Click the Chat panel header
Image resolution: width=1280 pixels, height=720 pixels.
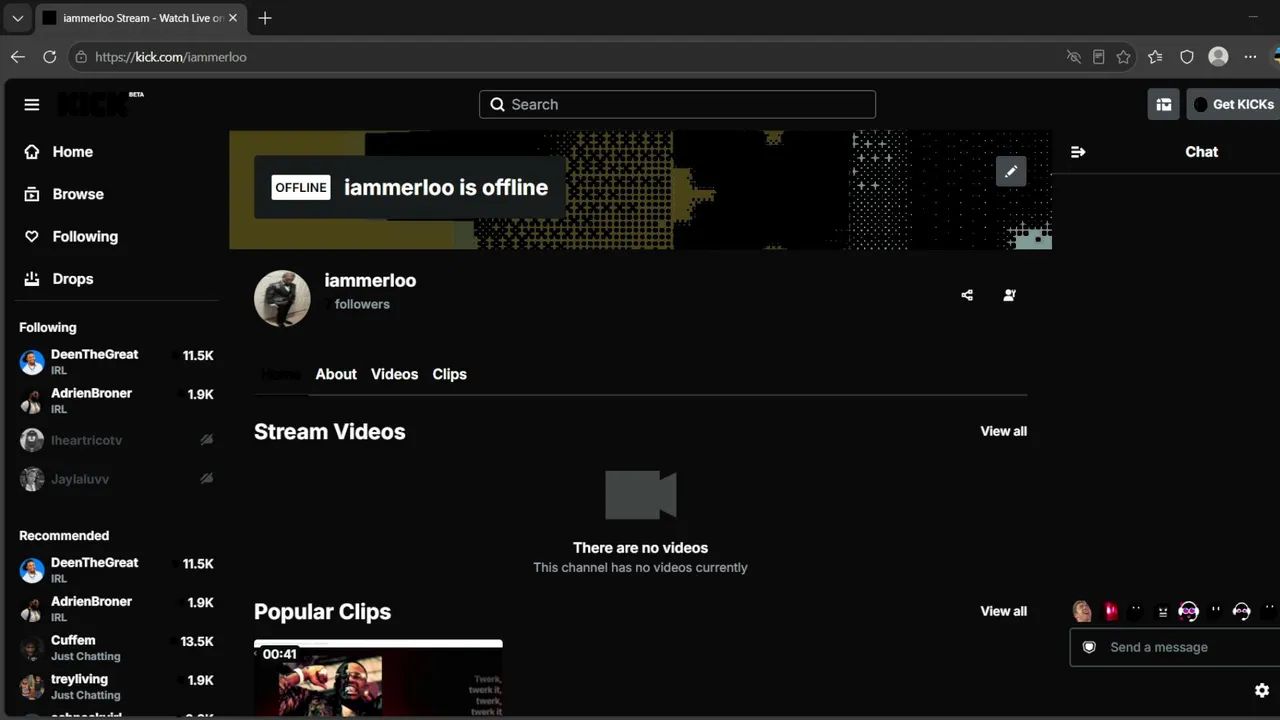(x=1201, y=152)
